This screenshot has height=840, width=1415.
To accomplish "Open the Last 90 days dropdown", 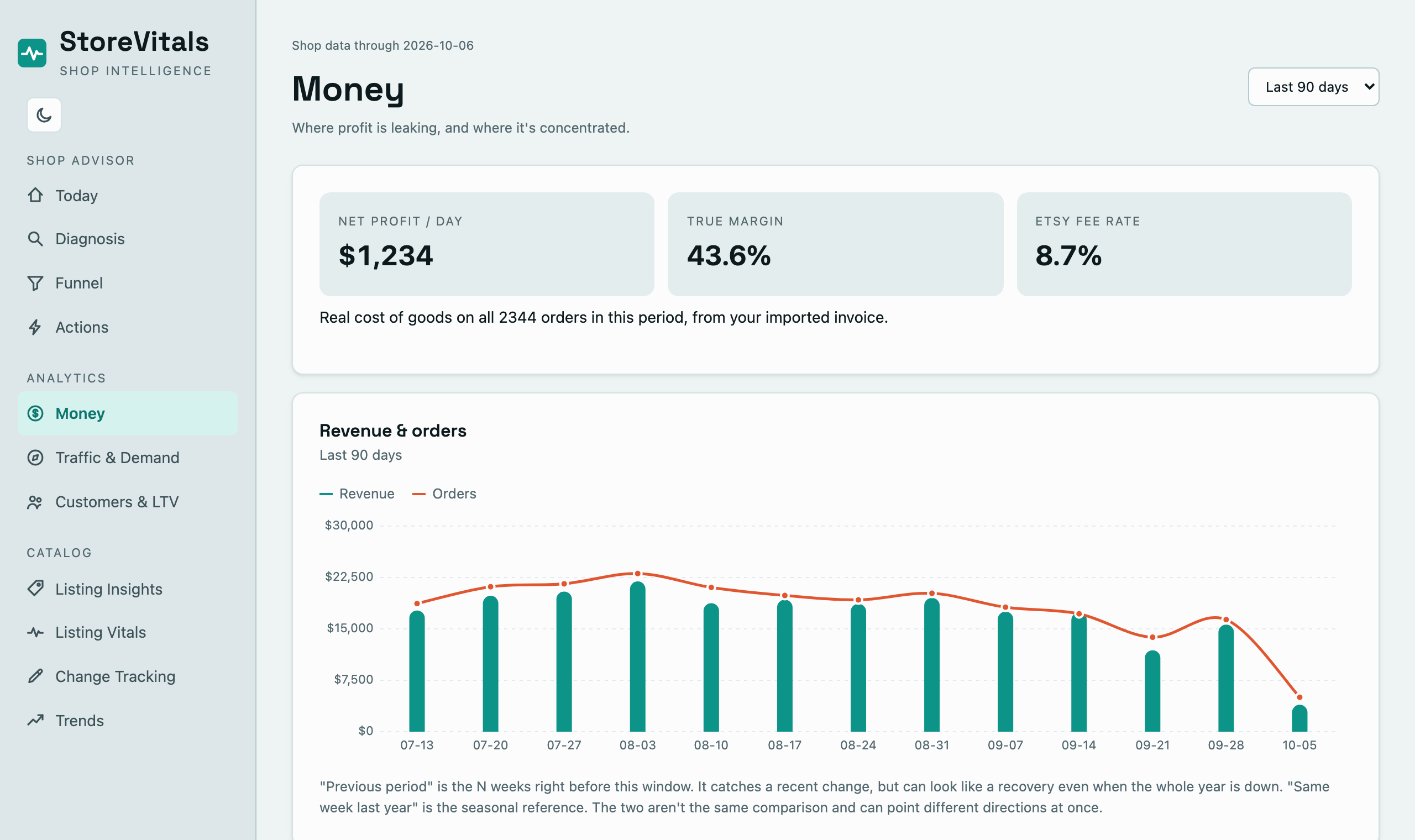I will (x=1313, y=87).
